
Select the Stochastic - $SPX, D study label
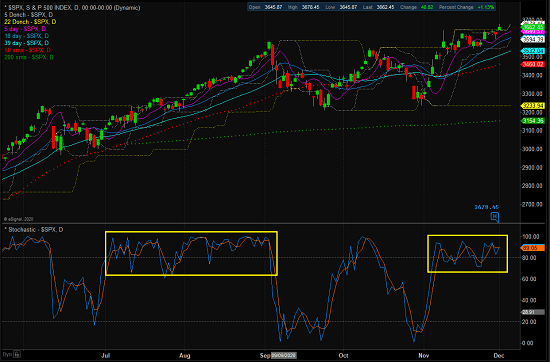click(x=35, y=229)
